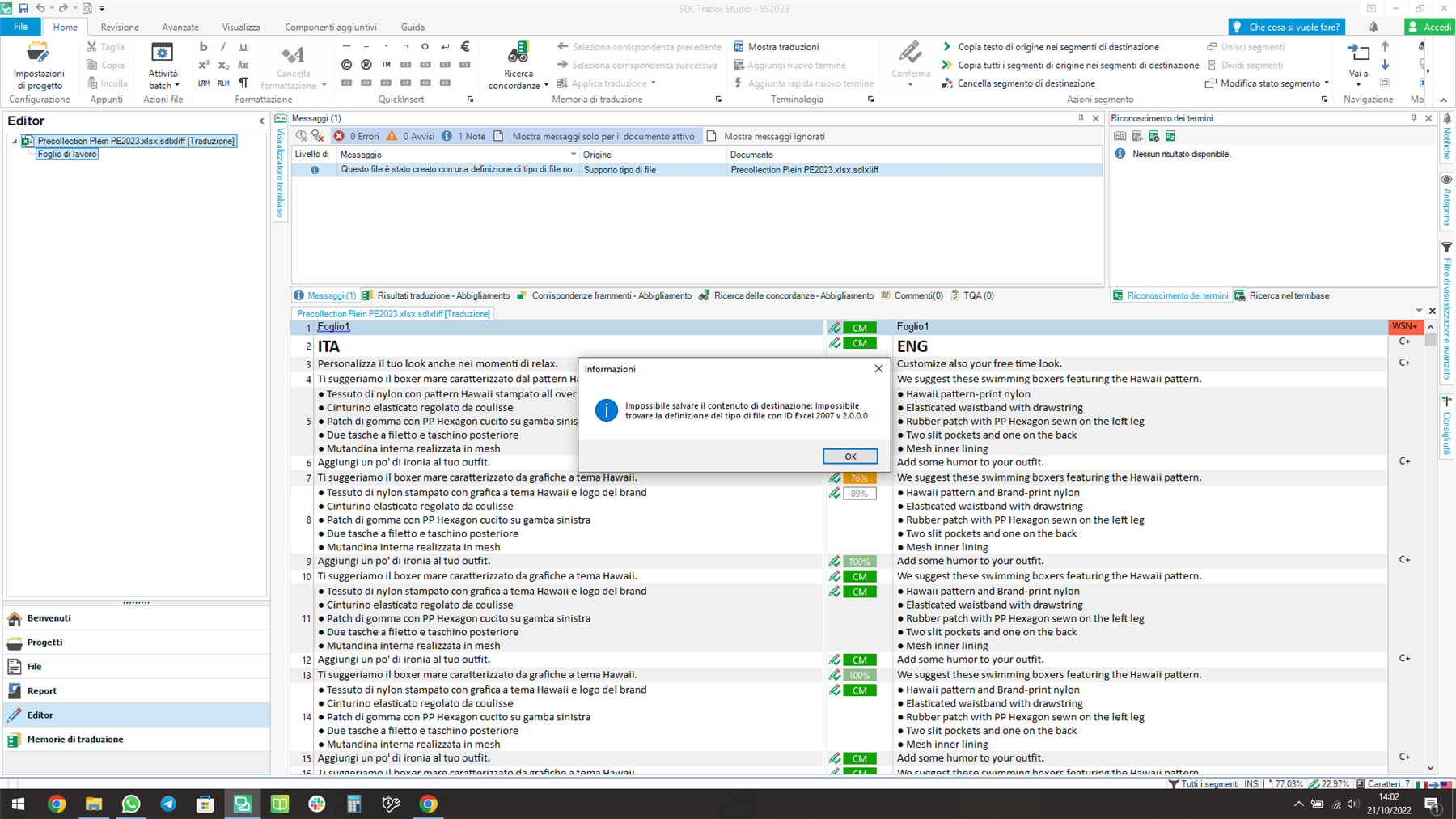This screenshot has height=819, width=1456.
Task: Click the hitlist settings icon in term recognition panel
Action: pos(1154,136)
